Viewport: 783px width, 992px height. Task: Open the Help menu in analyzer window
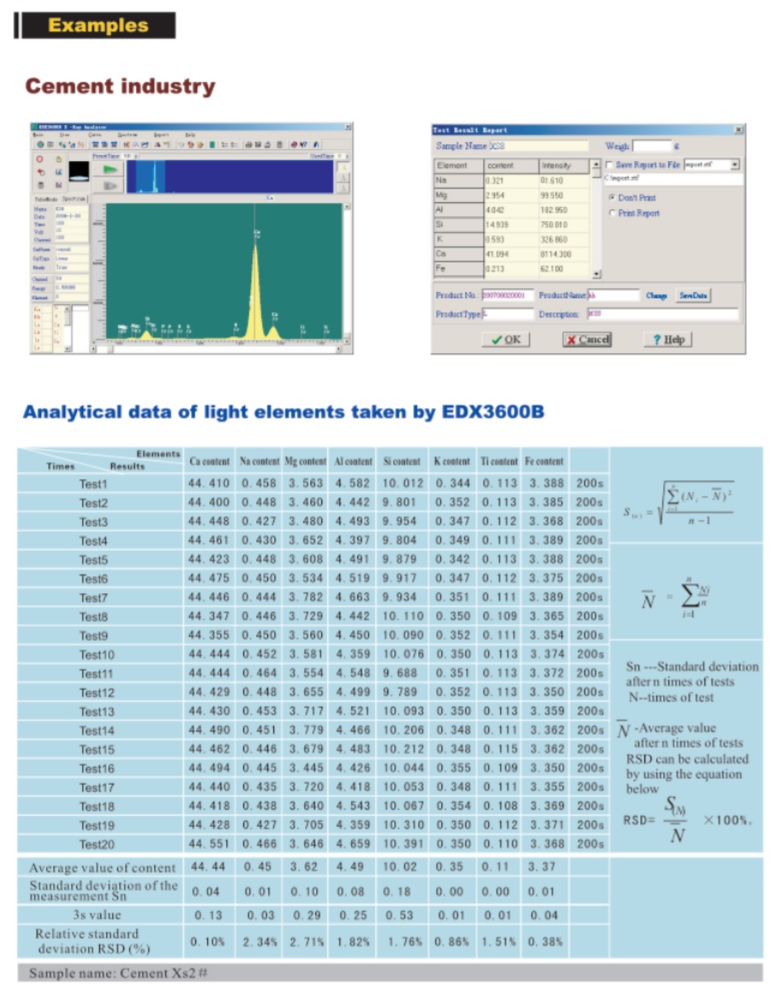point(190,135)
